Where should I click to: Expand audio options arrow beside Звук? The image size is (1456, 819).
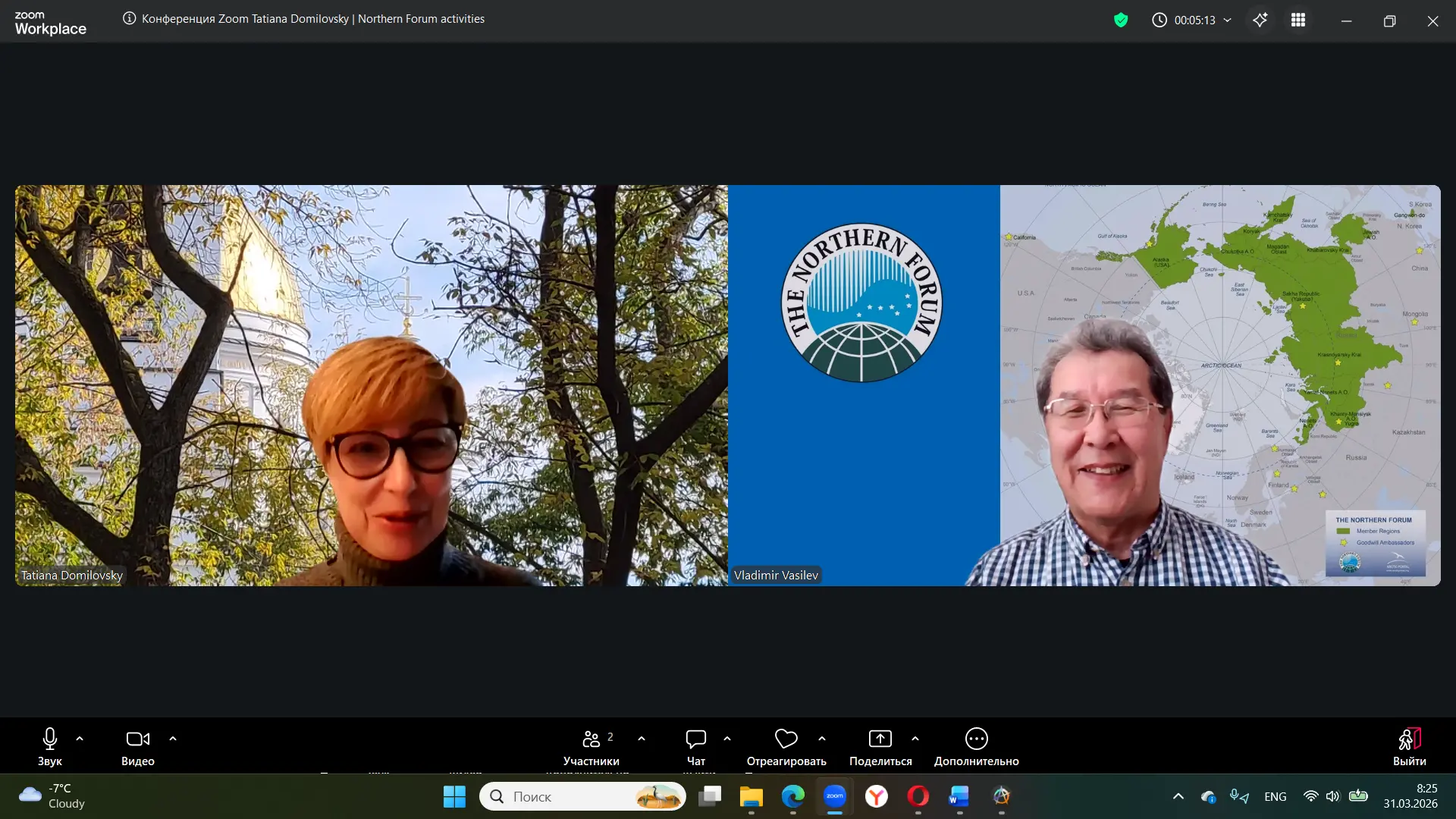coord(80,738)
